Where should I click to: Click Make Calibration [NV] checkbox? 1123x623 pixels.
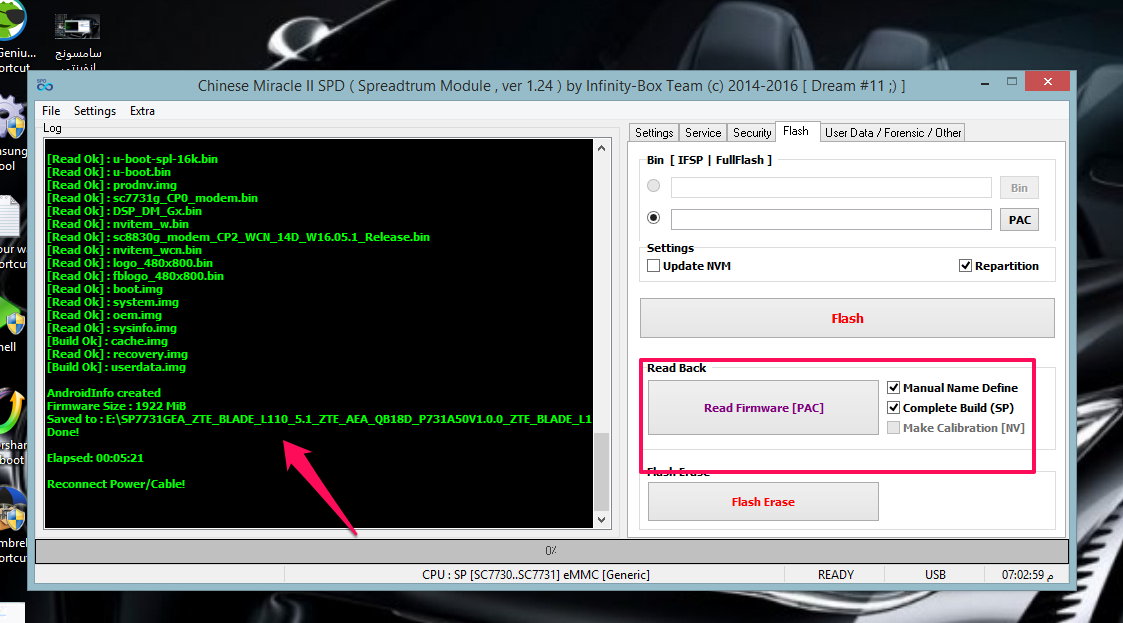pos(893,428)
